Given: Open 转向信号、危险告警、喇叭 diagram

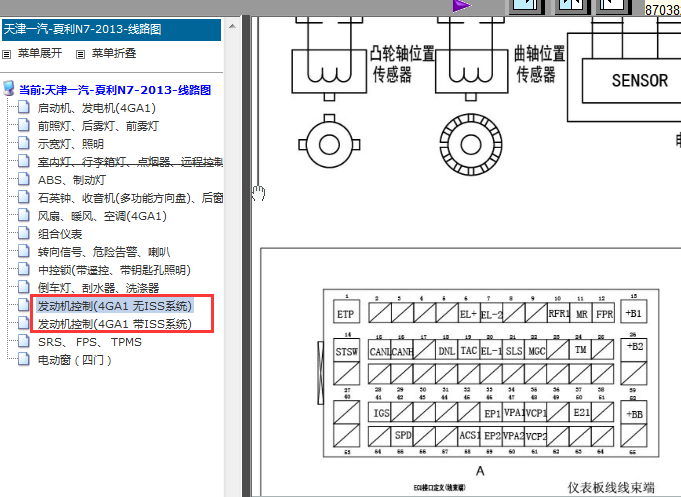Looking at the screenshot, I should pyautogui.click(x=104, y=252).
